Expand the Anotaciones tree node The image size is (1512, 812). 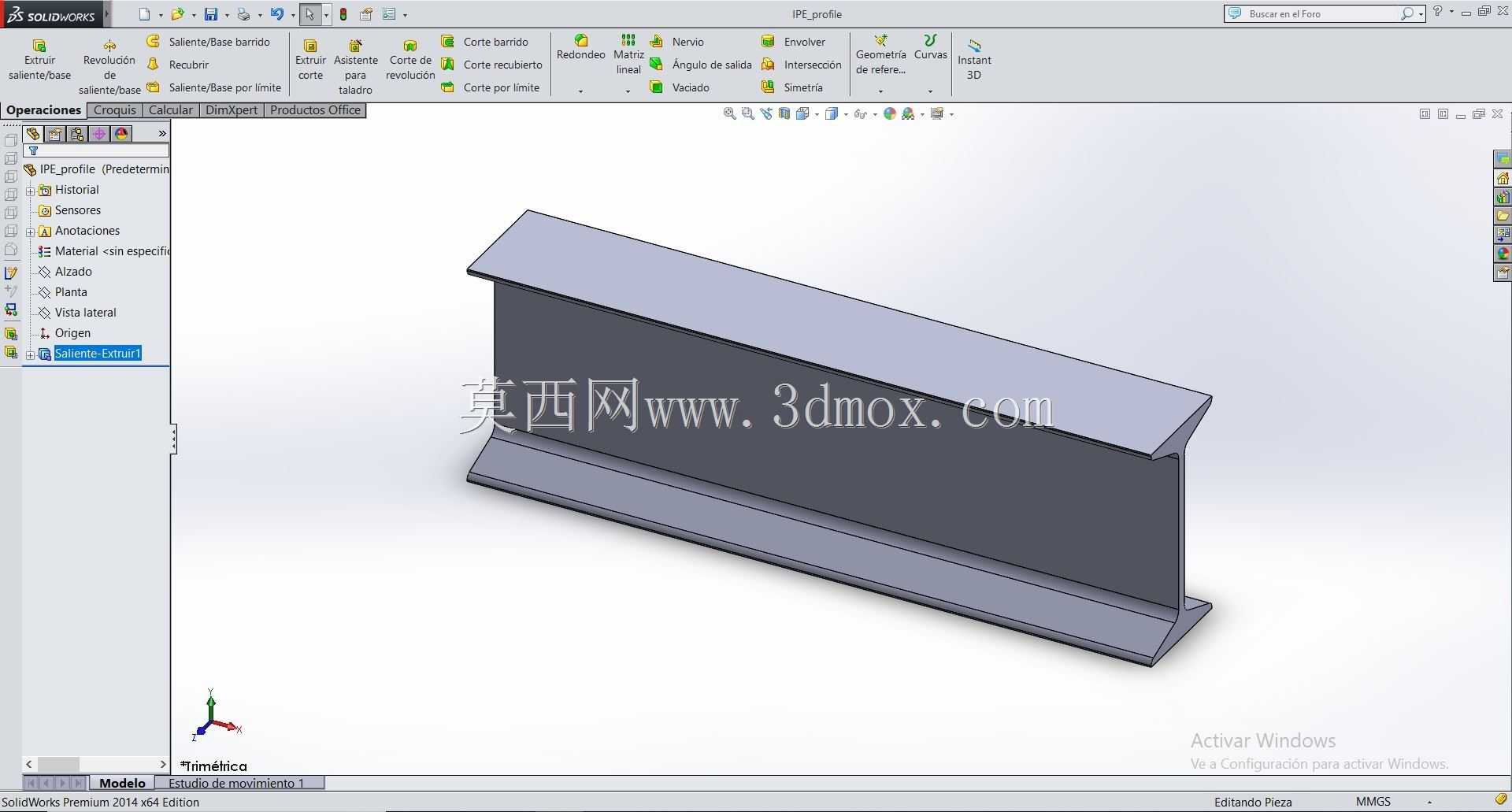coord(30,232)
